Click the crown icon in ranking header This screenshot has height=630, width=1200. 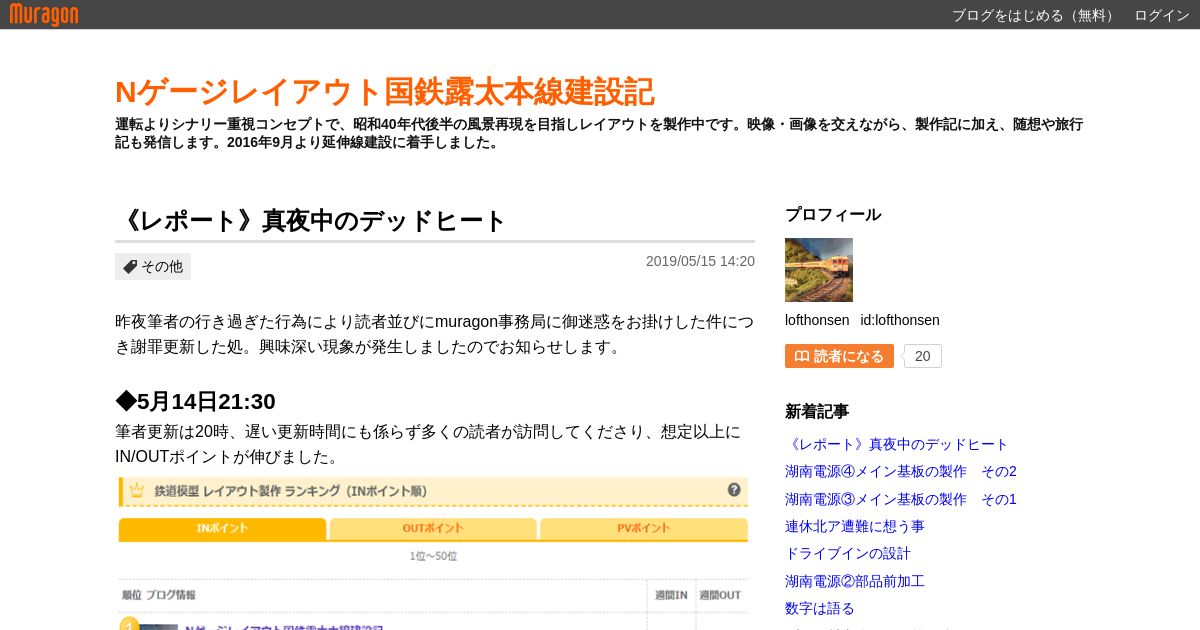[x=137, y=490]
